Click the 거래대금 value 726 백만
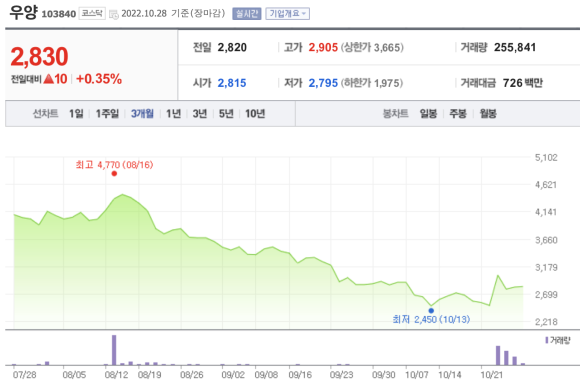This screenshot has height=392, width=580. tap(523, 83)
